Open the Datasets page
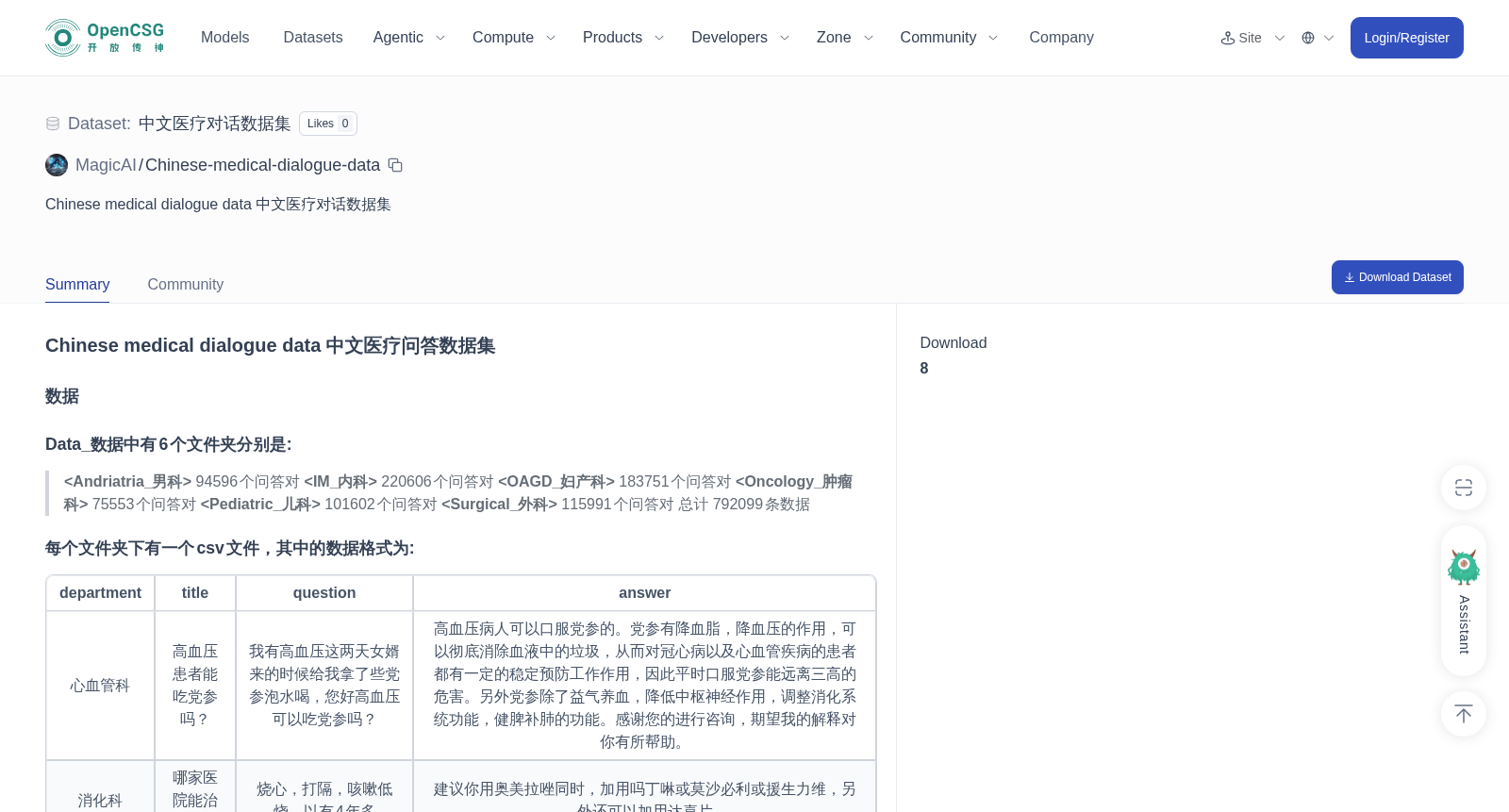Image resolution: width=1509 pixels, height=812 pixels. click(313, 38)
